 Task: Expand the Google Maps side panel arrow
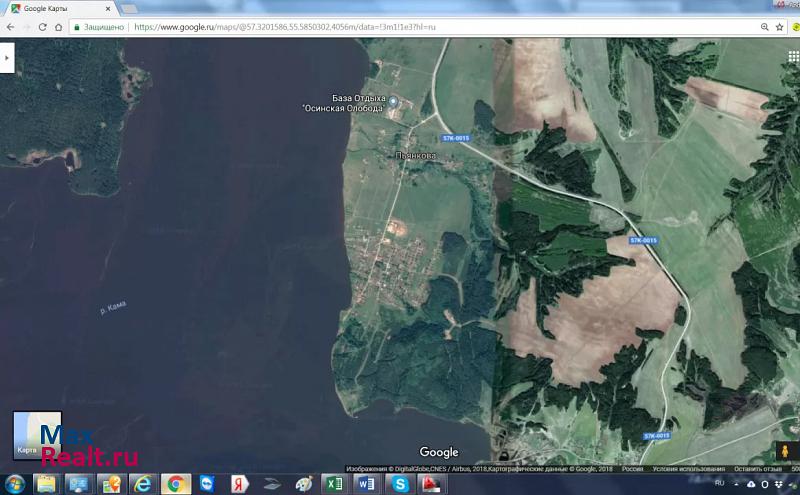pyautogui.click(x=6, y=58)
